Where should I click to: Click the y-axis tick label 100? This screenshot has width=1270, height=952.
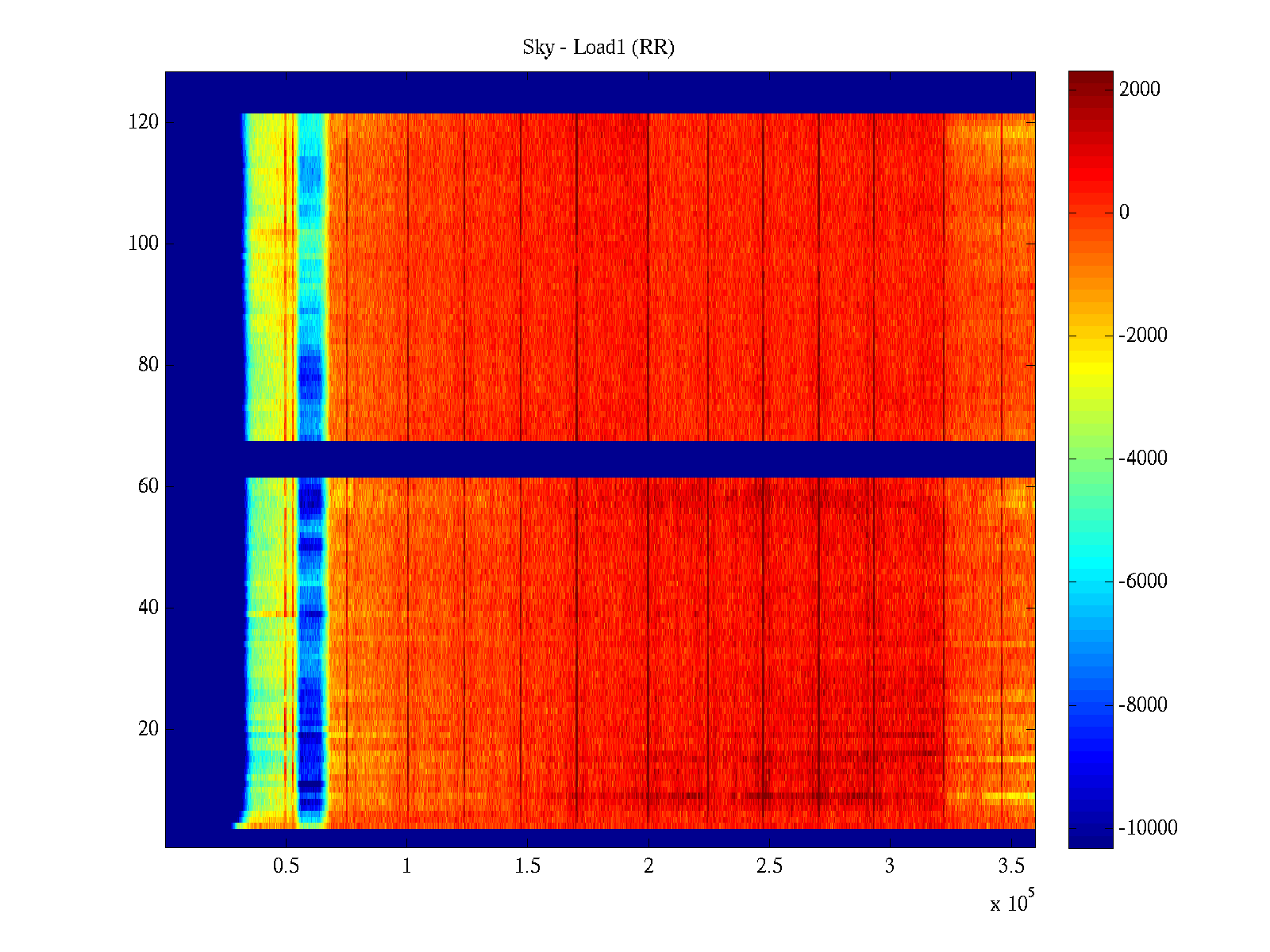pos(143,244)
